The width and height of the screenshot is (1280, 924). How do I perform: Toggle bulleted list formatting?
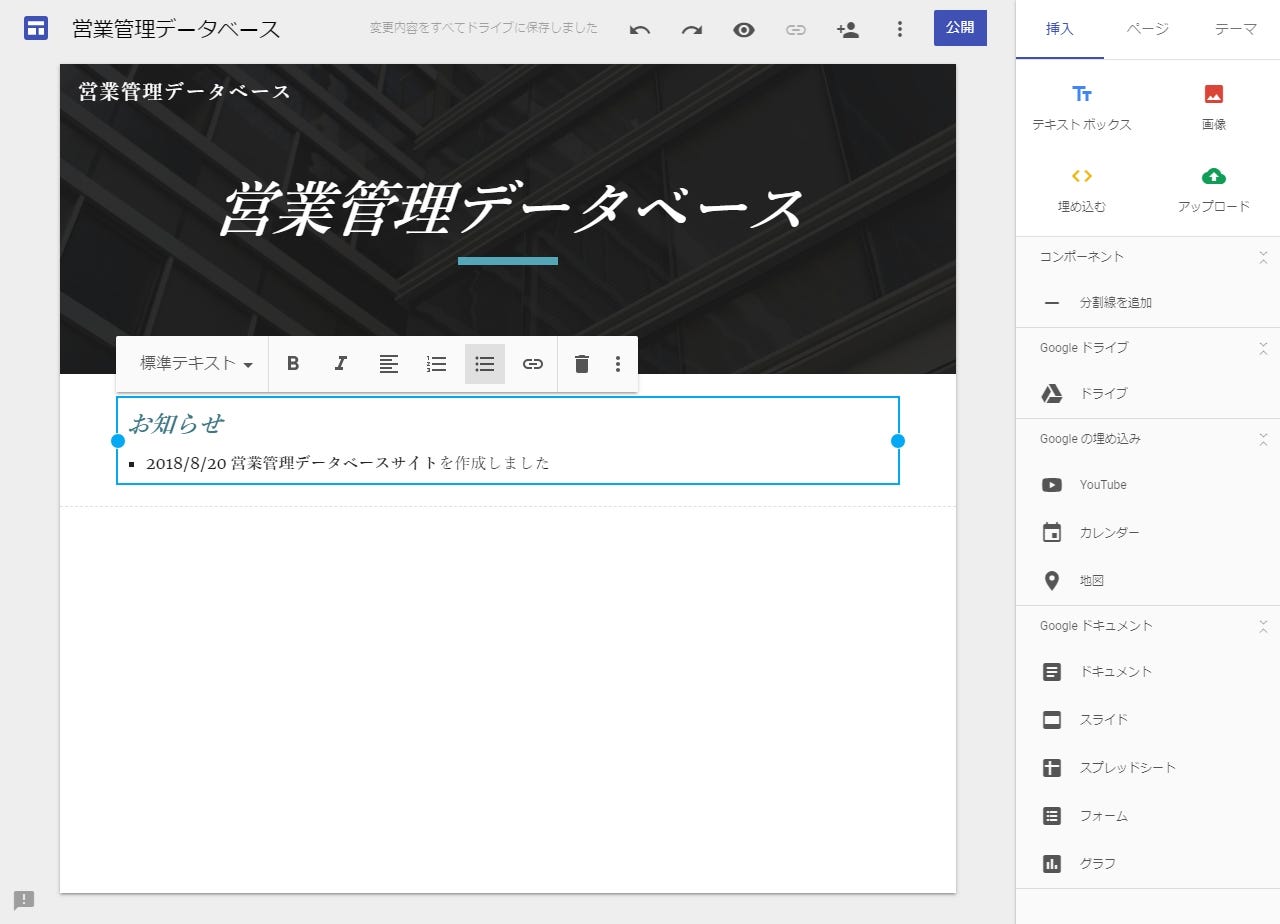point(485,364)
